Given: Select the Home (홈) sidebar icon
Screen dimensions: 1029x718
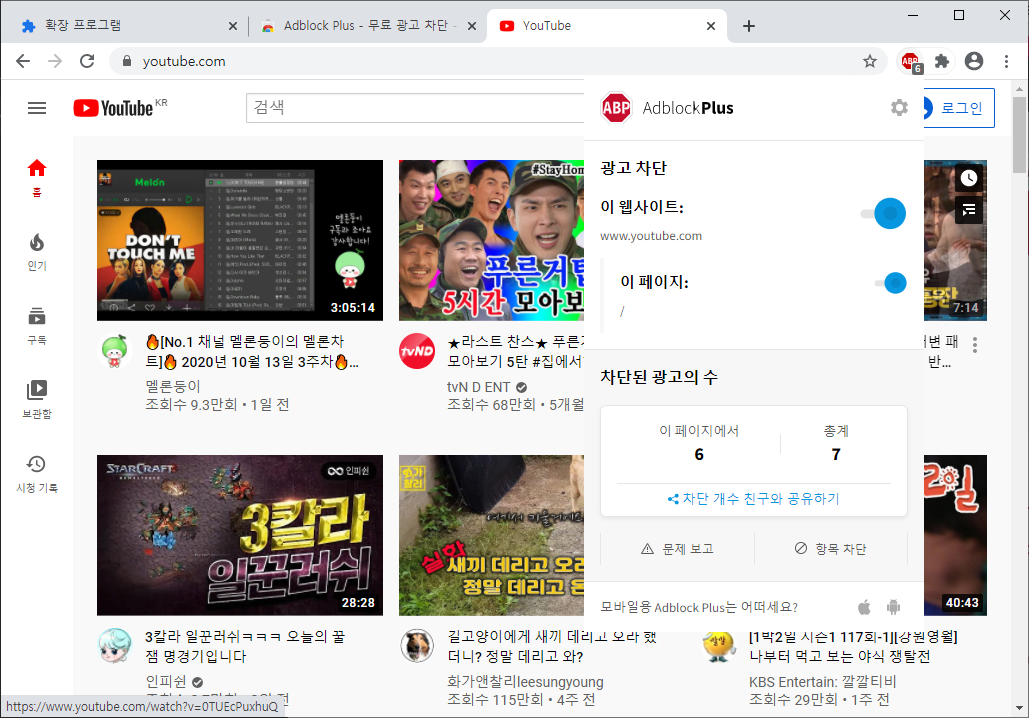Looking at the screenshot, I should [37, 177].
